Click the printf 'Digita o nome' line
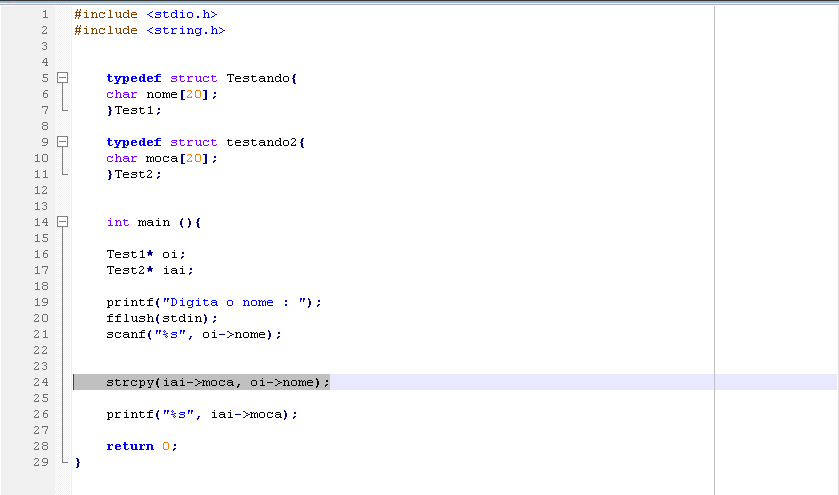 click(x=214, y=302)
